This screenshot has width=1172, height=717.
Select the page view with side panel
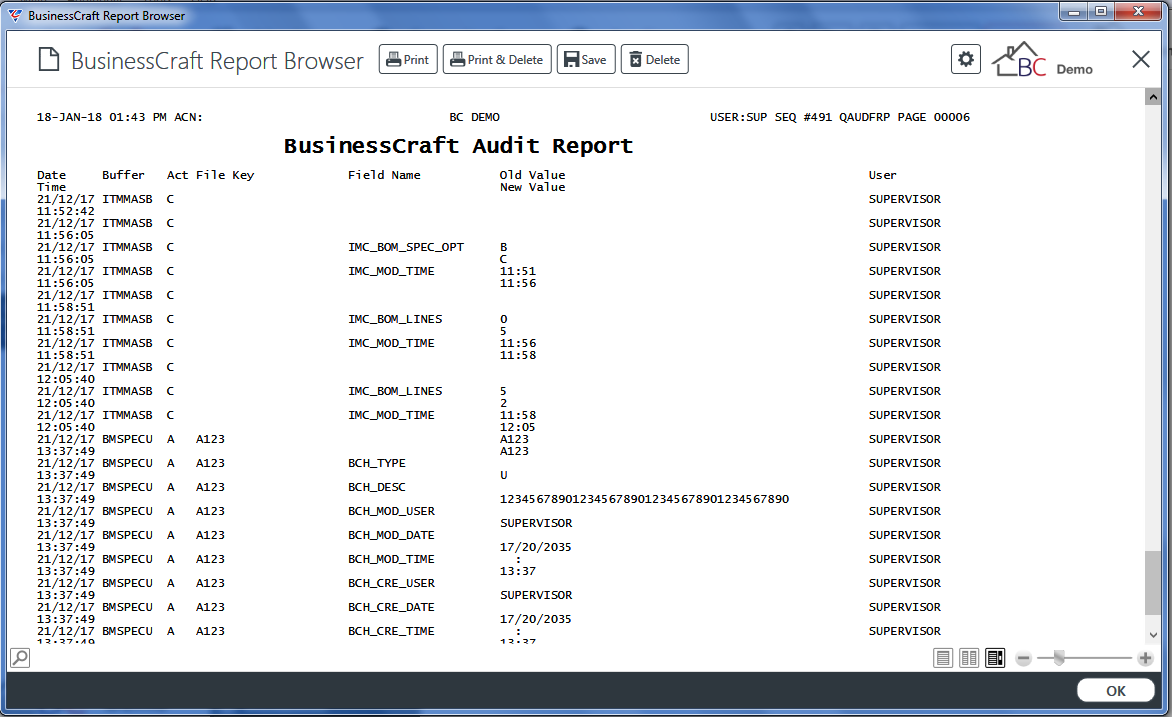coord(995,658)
